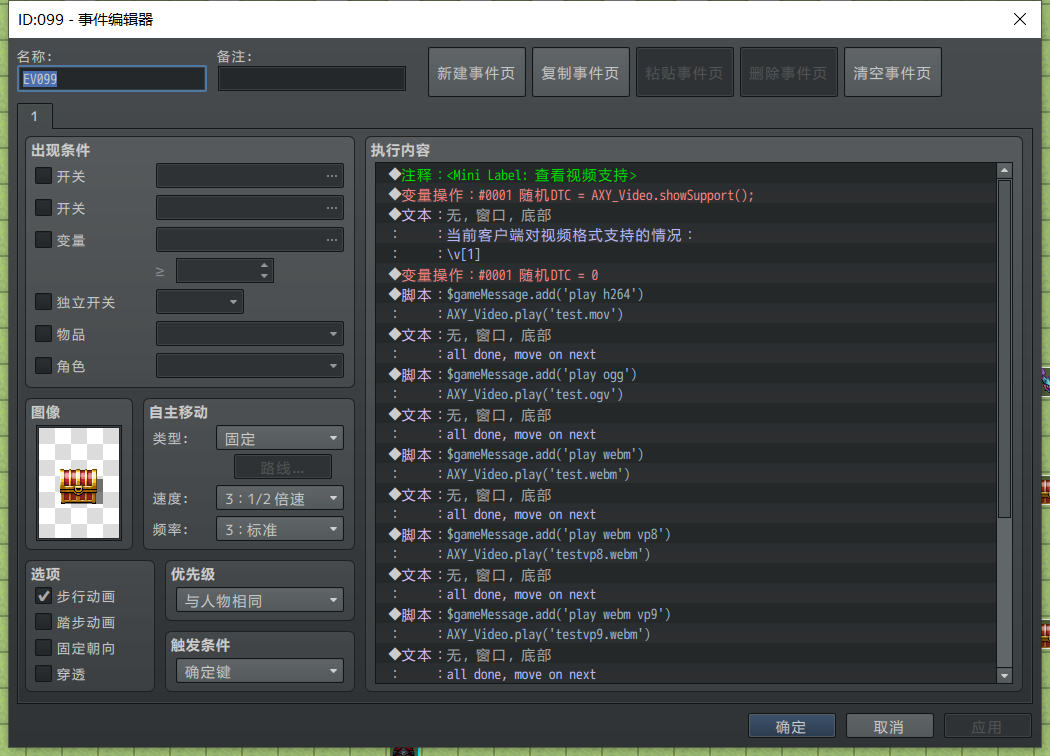Open the 速度 speed dropdown
This screenshot has height=756, width=1050.
tap(280, 498)
